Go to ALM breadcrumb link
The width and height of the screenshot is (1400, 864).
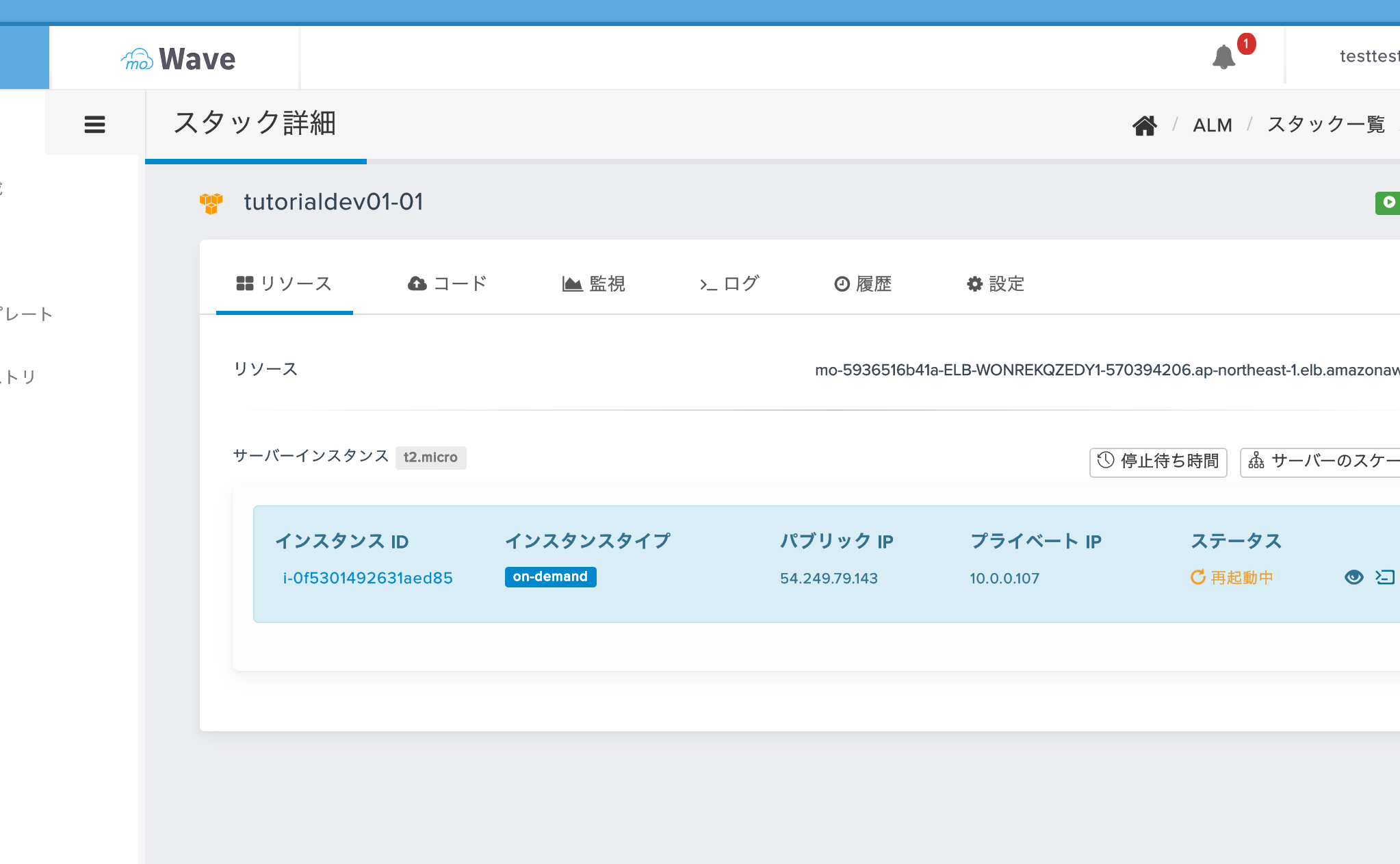(1212, 125)
